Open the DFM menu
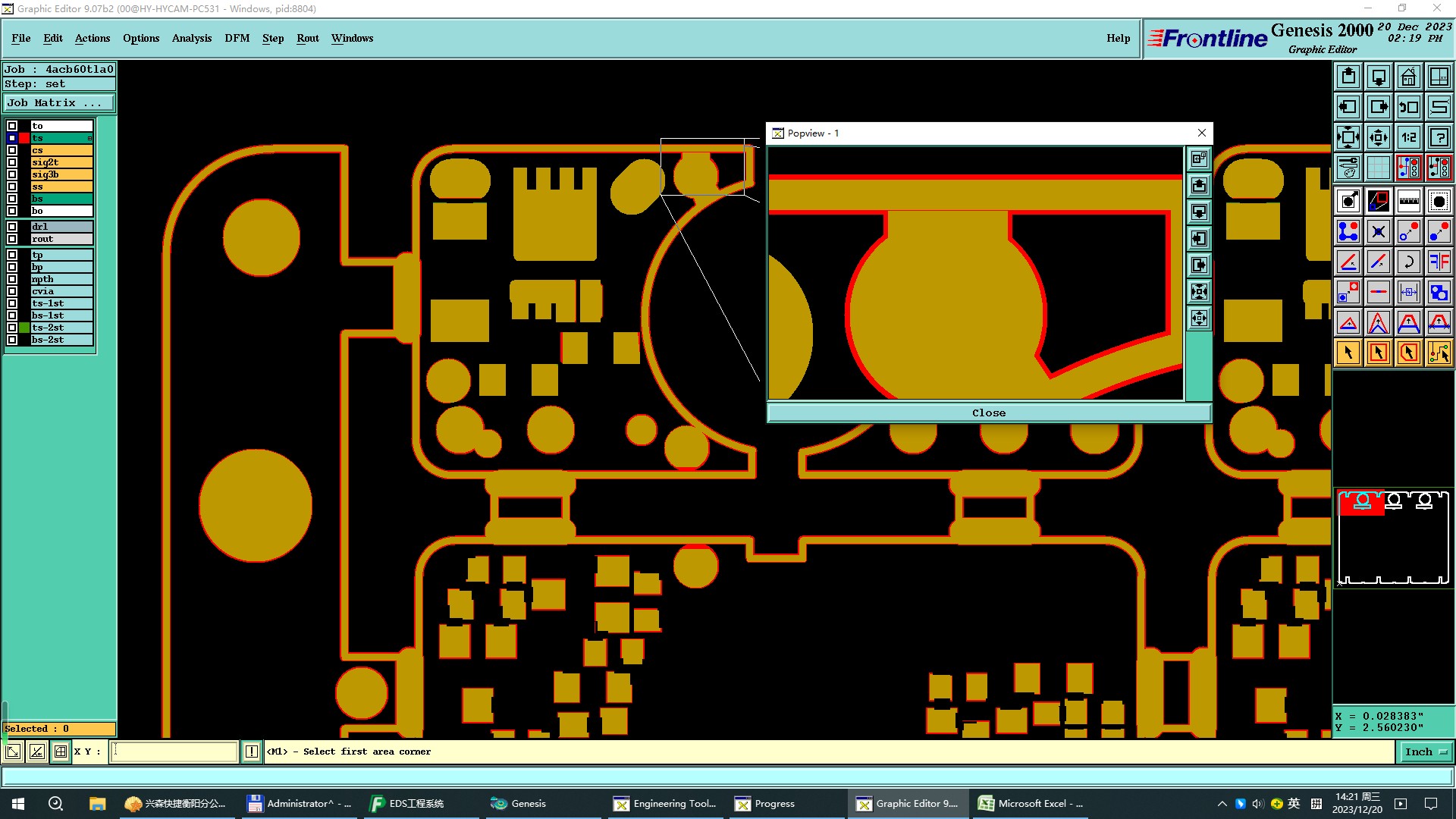1456x819 pixels. pos(237,38)
